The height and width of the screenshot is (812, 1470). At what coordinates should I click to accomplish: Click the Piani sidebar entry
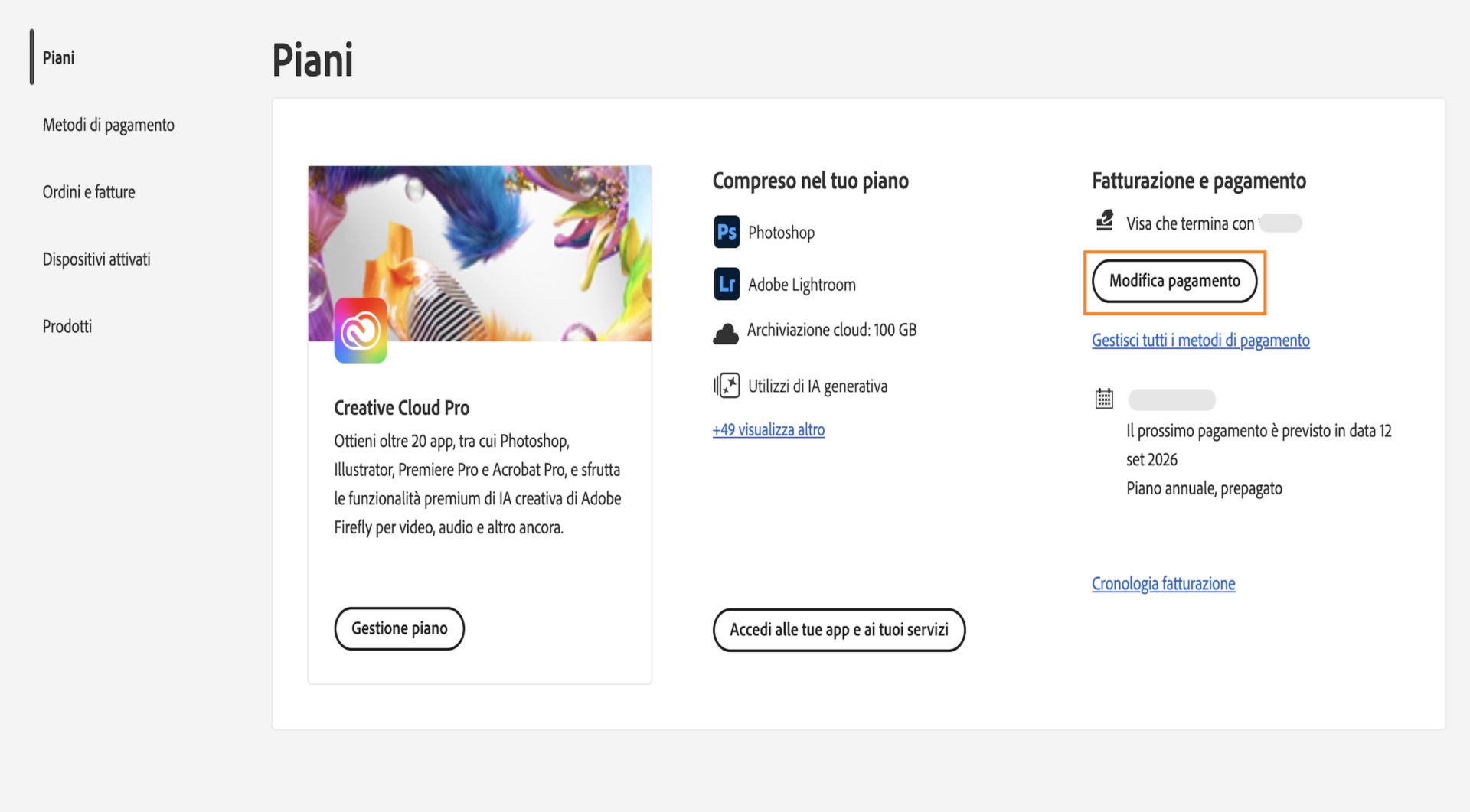[58, 57]
